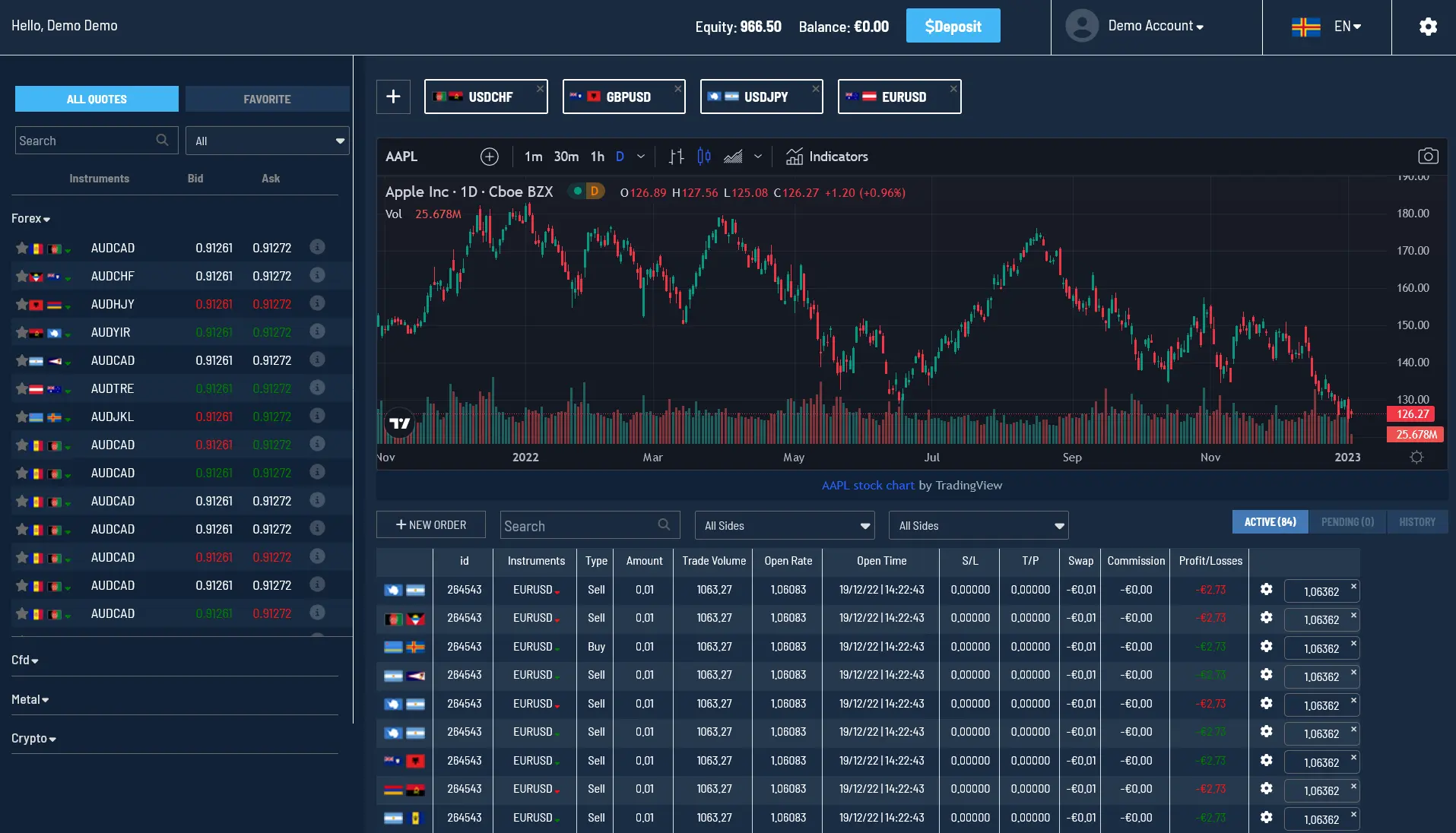
Task: Open the Pending (0) orders tab
Action: 1348,522
